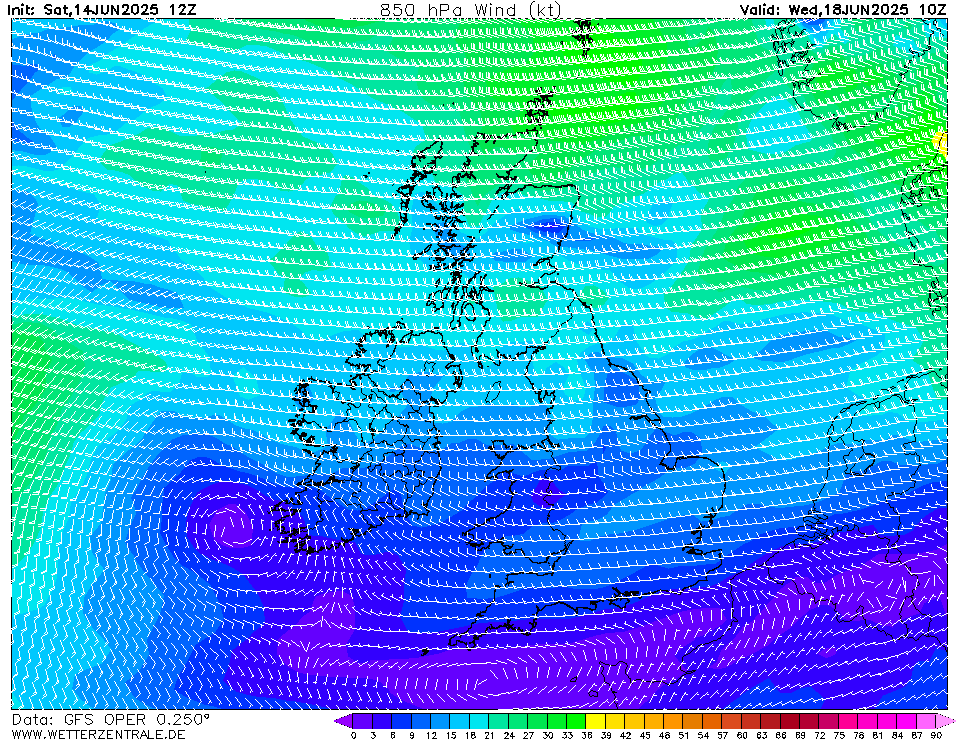Click the legend swatch between 9 and 12
959x741 pixels.
(421, 721)
